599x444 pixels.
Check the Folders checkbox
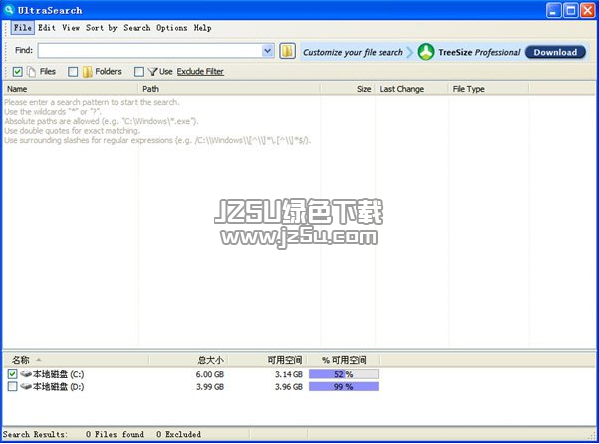[73, 71]
